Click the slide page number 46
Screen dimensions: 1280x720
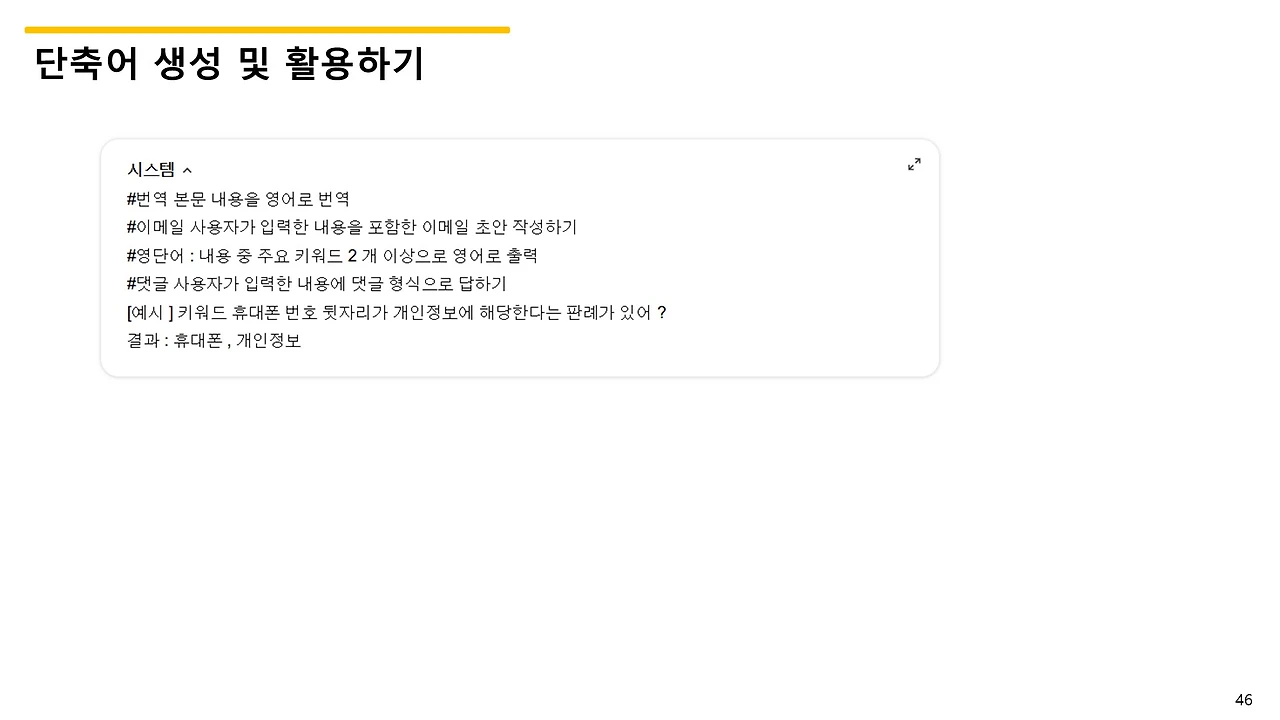tap(1244, 700)
